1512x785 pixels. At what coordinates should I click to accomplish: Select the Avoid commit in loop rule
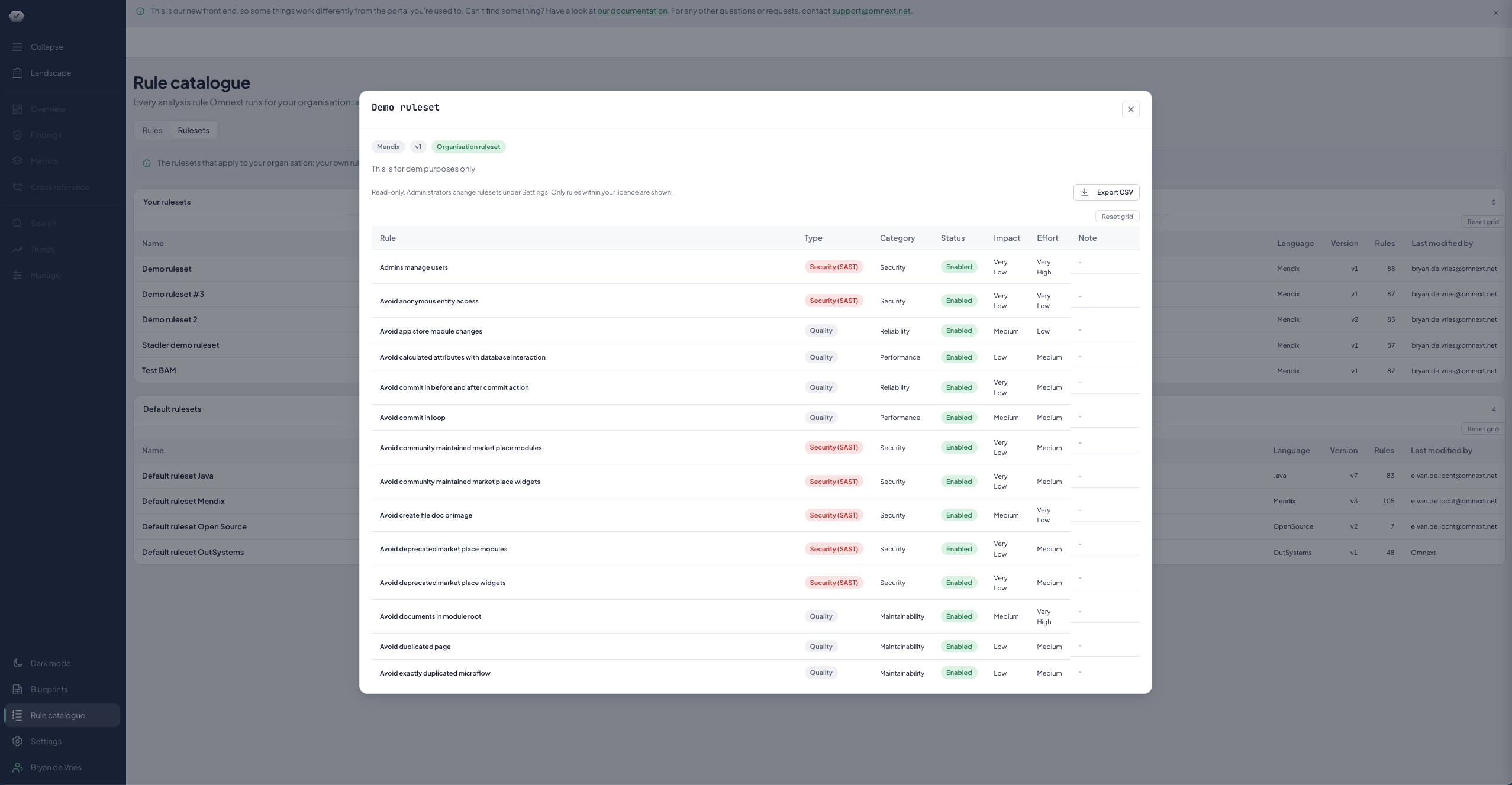click(755, 418)
